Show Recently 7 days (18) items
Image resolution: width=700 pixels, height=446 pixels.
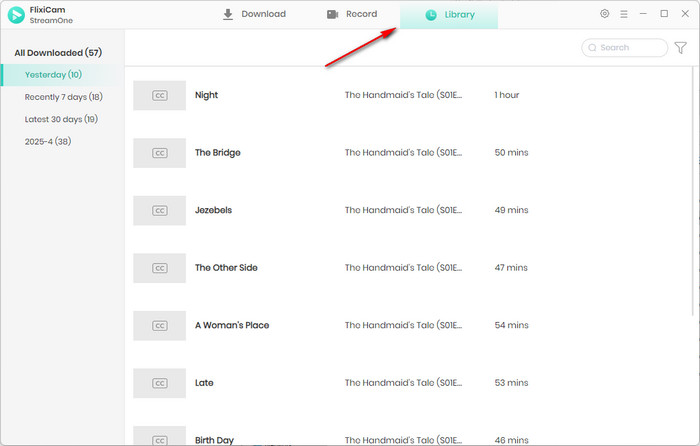pos(63,97)
